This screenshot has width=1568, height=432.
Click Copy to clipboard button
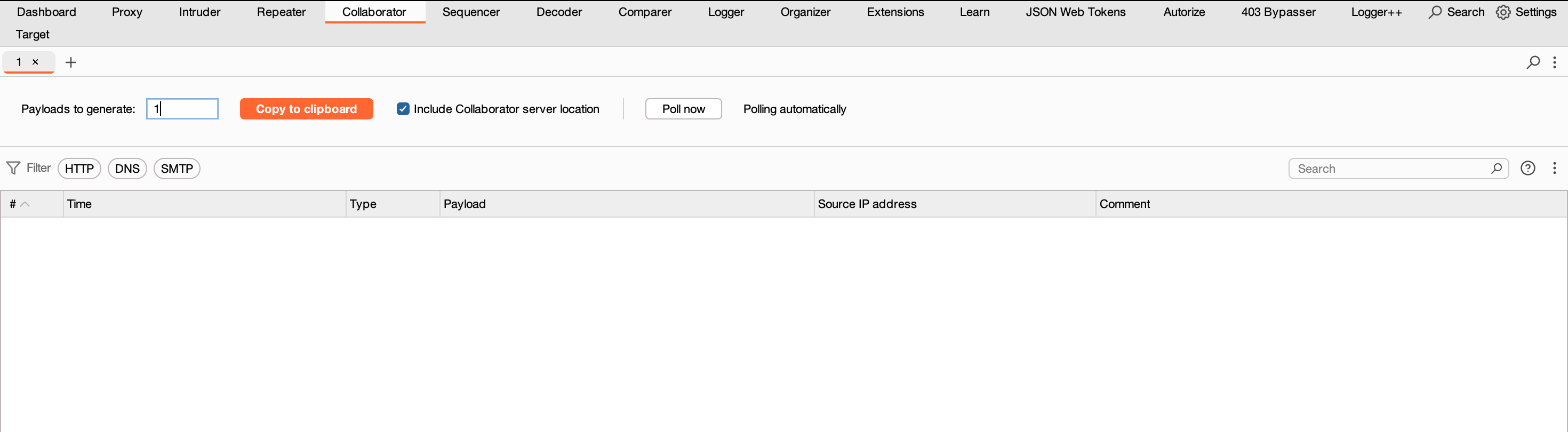[306, 109]
